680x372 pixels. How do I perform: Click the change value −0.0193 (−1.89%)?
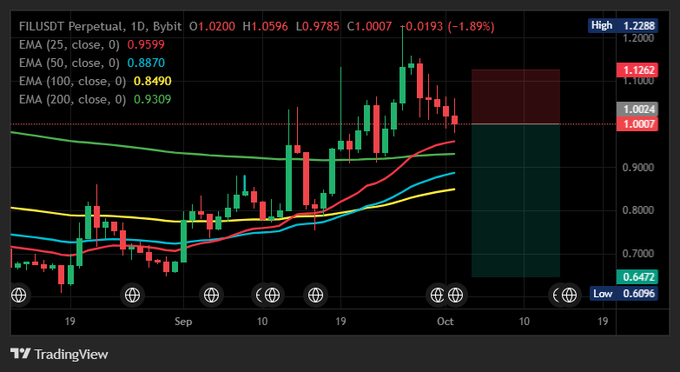[x=447, y=26]
